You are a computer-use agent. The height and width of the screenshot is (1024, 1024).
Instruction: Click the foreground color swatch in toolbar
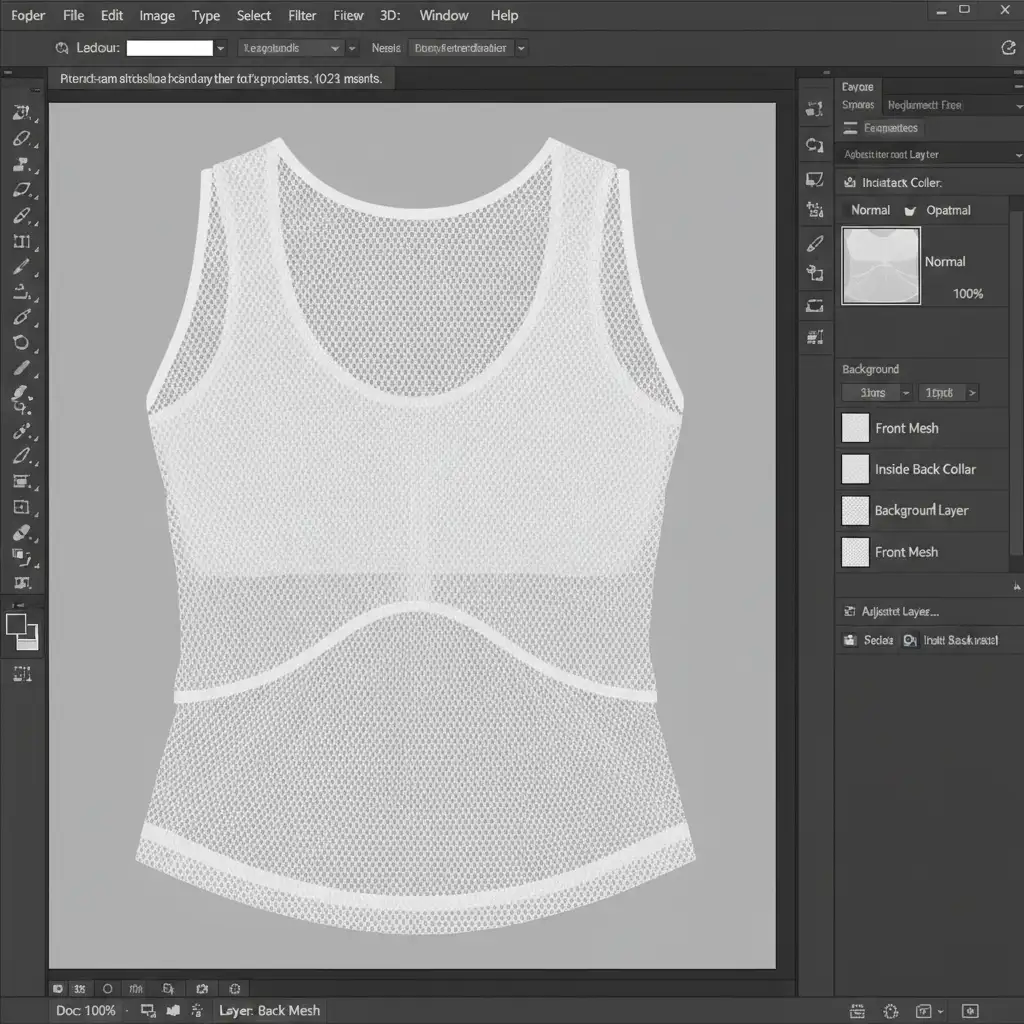coord(17,625)
